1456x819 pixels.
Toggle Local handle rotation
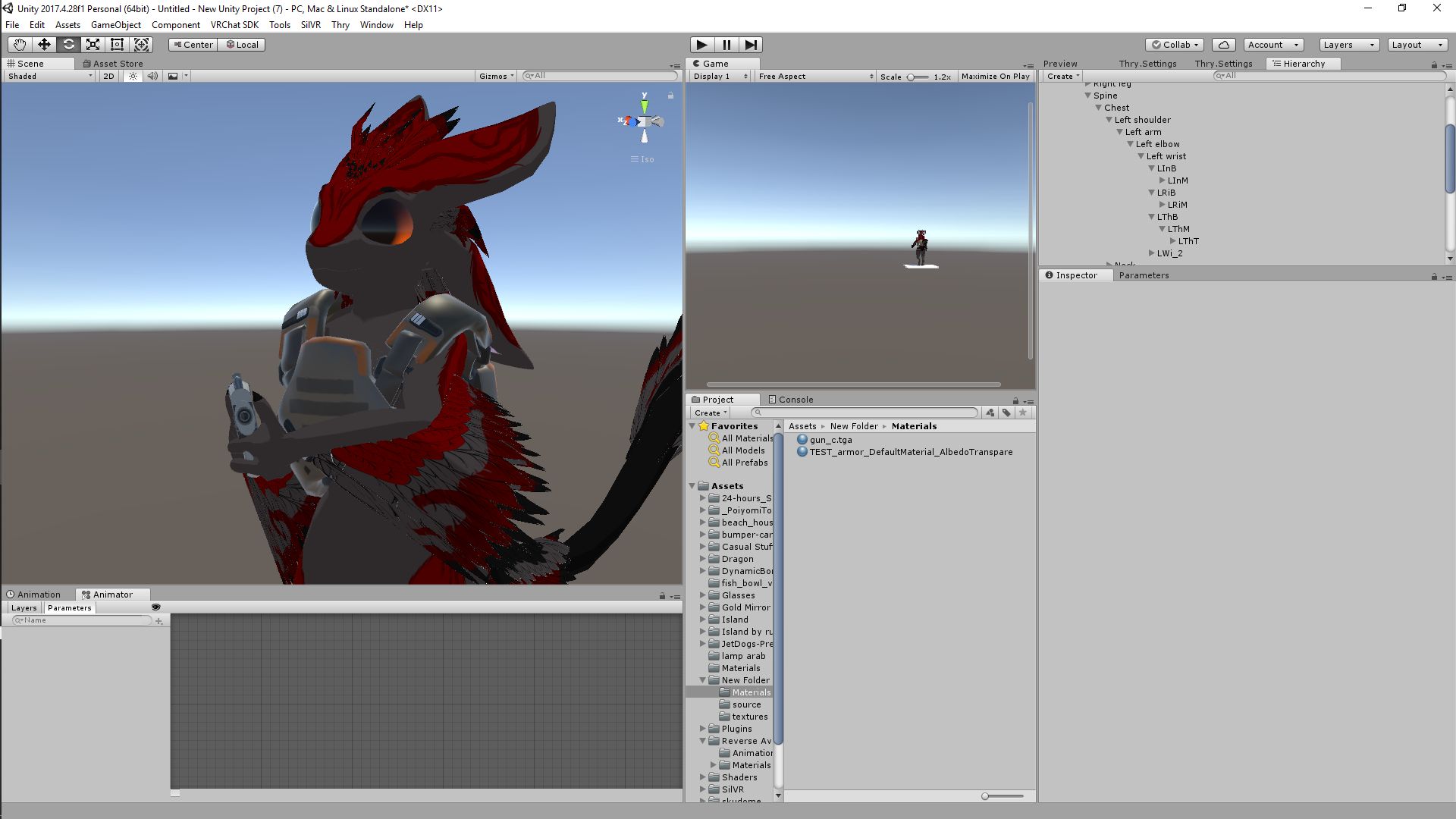[x=242, y=45]
